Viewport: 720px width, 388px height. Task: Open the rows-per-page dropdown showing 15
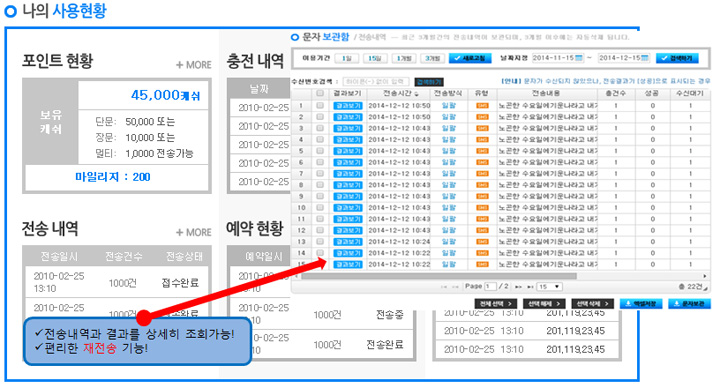coord(550,287)
